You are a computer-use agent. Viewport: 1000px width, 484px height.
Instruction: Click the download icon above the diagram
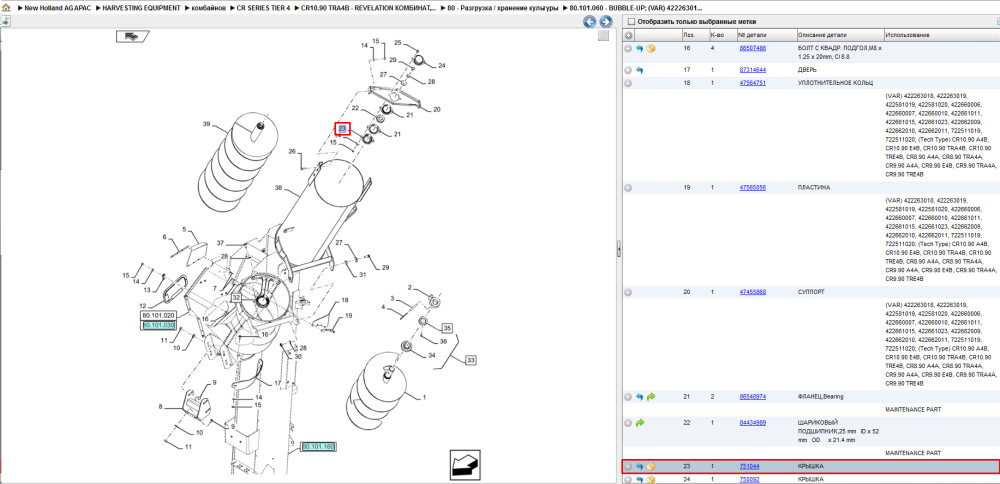point(5,21)
